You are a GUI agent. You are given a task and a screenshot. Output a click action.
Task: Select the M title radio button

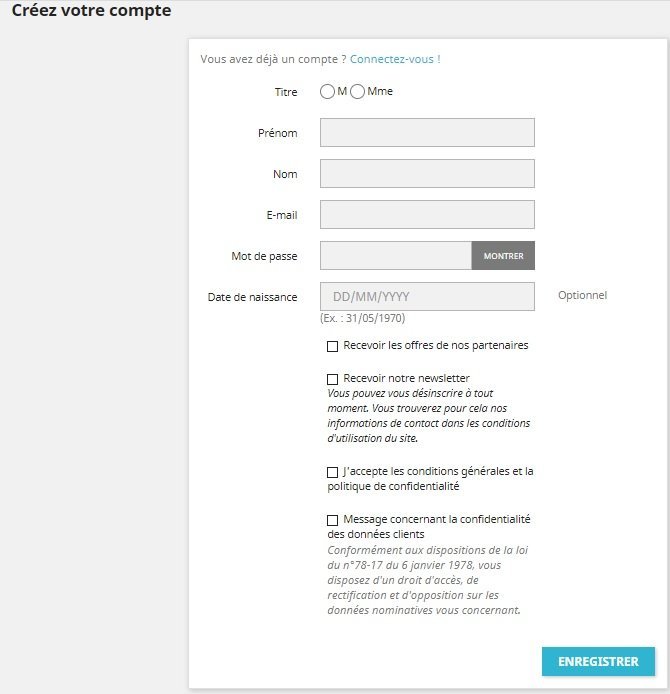click(x=328, y=92)
